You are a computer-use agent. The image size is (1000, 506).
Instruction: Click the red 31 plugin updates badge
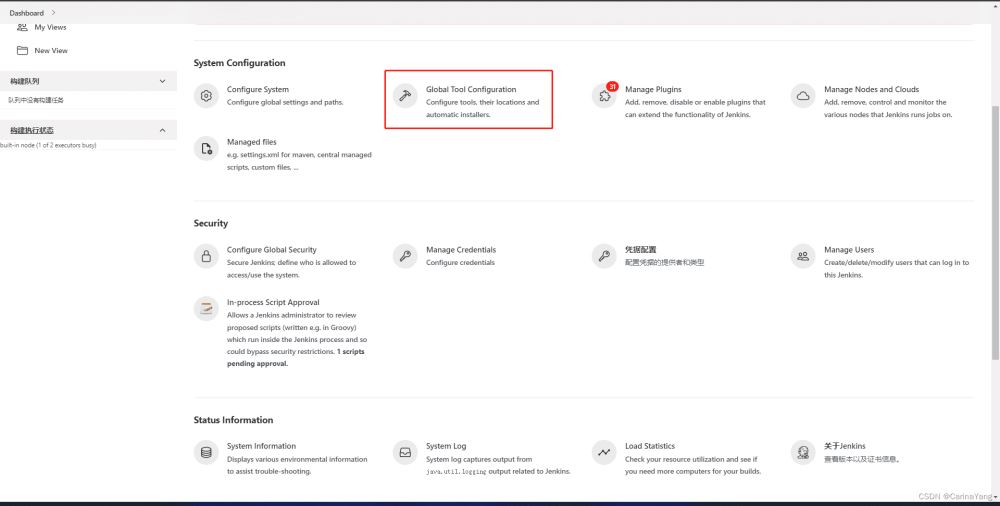612,86
